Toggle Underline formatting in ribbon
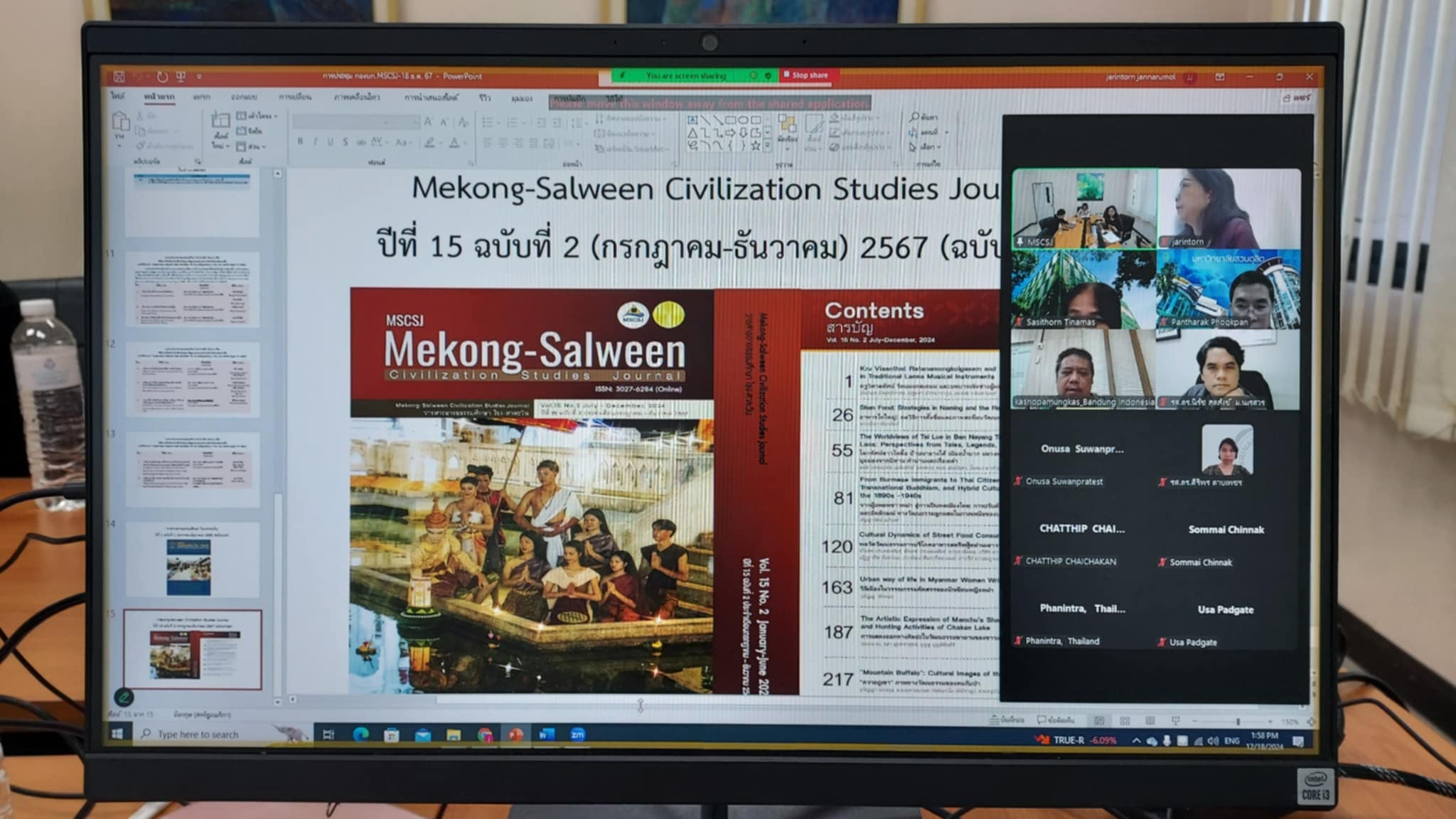This screenshot has width=1456, height=819. [x=330, y=142]
